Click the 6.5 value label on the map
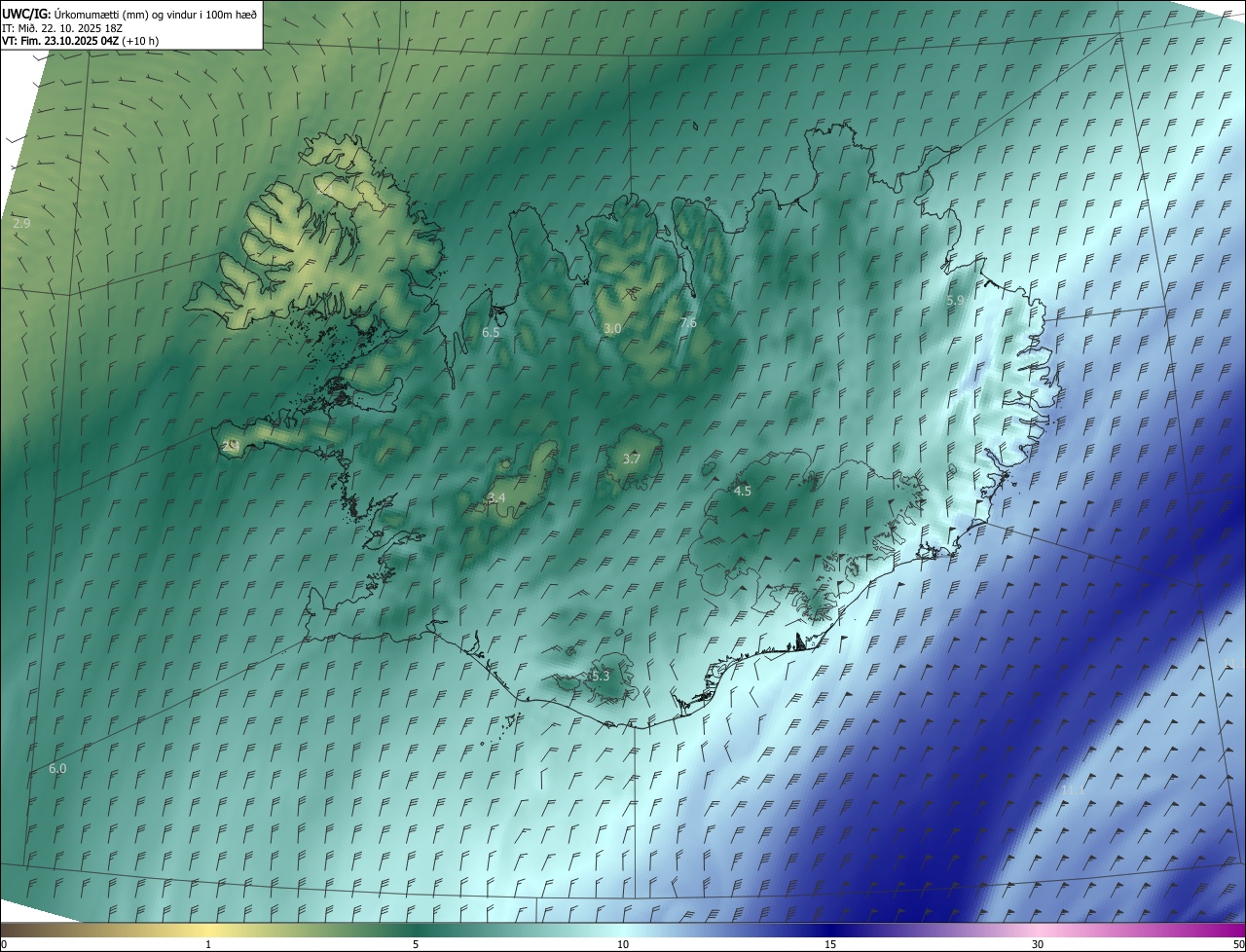The width and height of the screenshot is (1246, 952). coord(491,333)
